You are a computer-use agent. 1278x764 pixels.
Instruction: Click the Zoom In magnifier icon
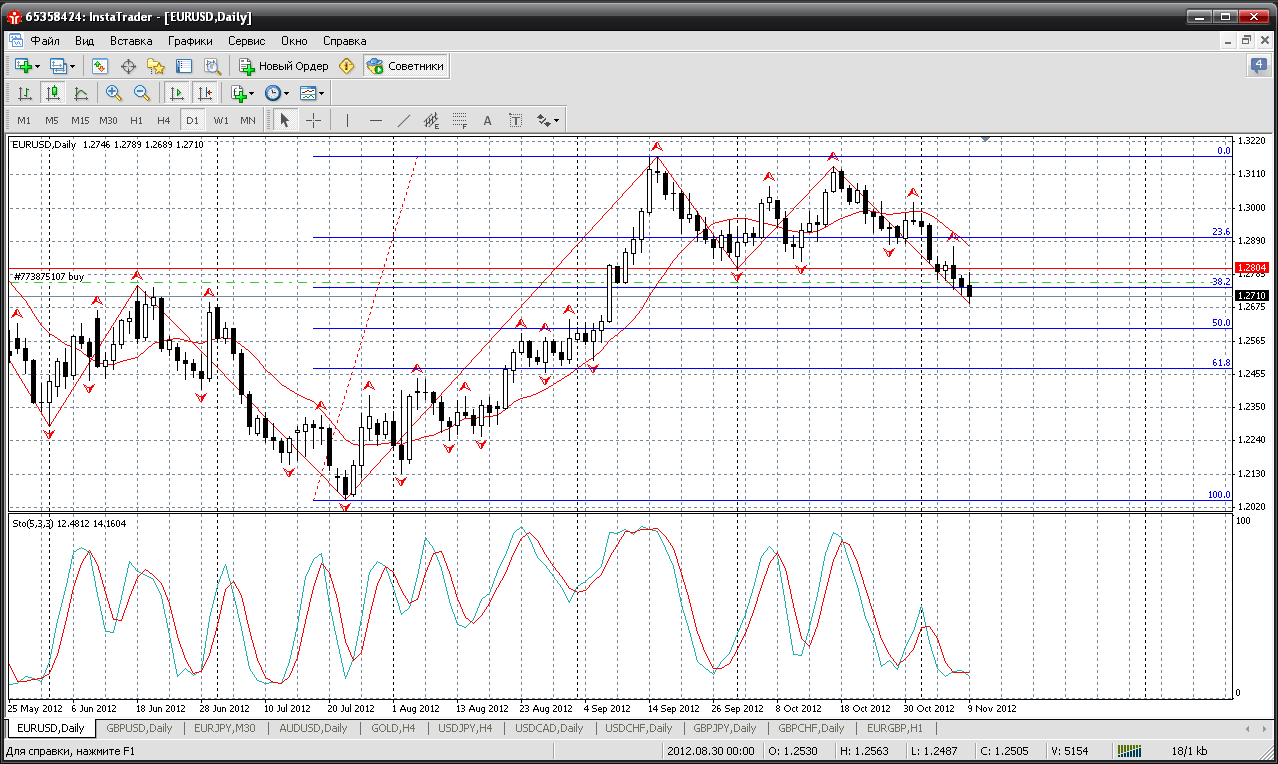point(114,93)
